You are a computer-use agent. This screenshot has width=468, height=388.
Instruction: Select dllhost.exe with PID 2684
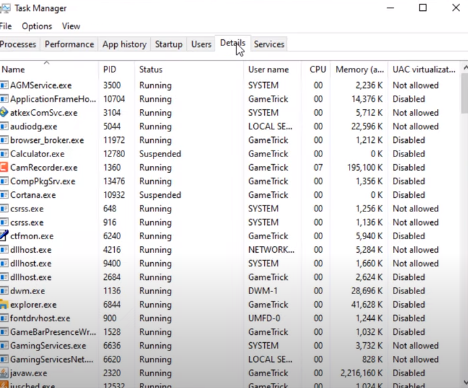[31, 277]
